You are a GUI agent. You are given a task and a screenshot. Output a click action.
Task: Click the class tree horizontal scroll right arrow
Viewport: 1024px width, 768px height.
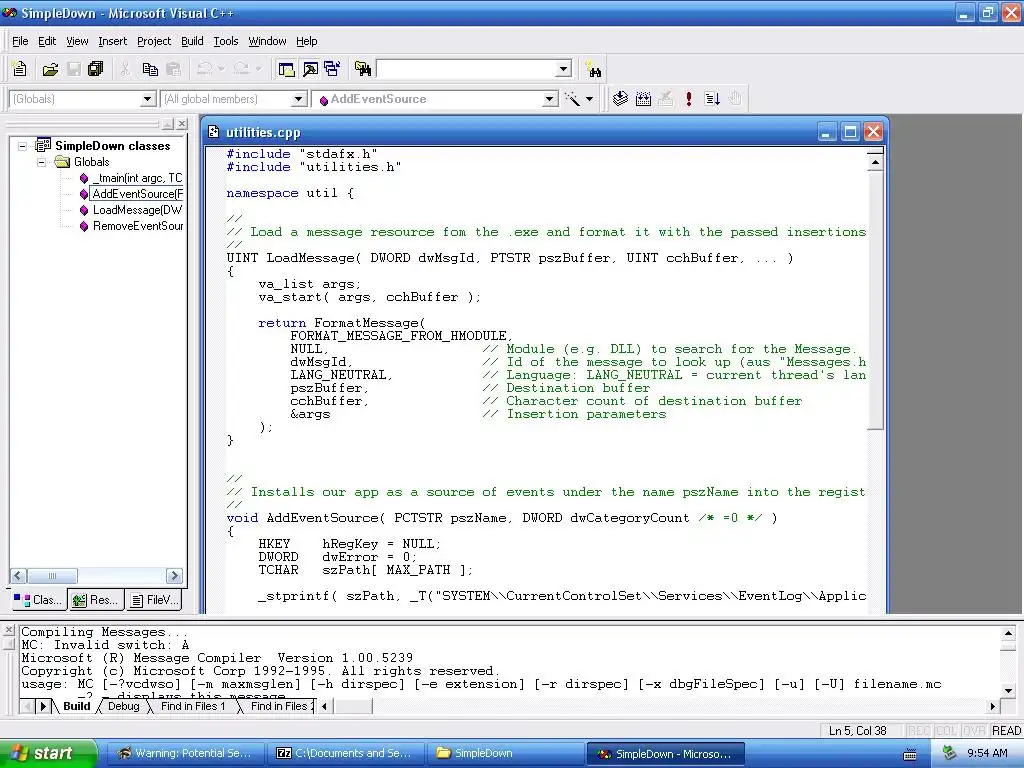[x=174, y=575]
